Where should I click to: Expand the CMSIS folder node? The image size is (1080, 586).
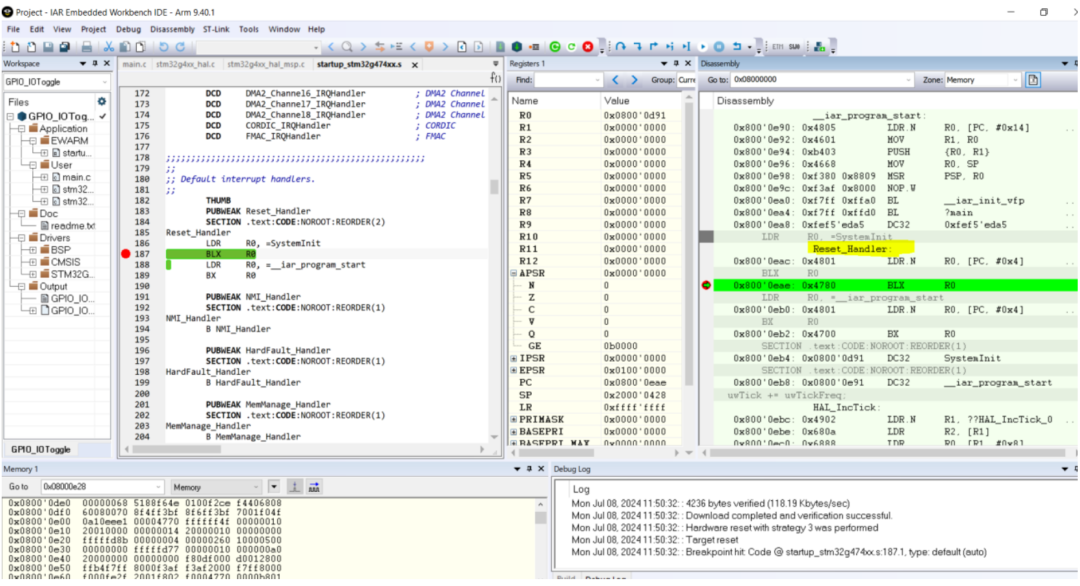[x=33, y=262]
